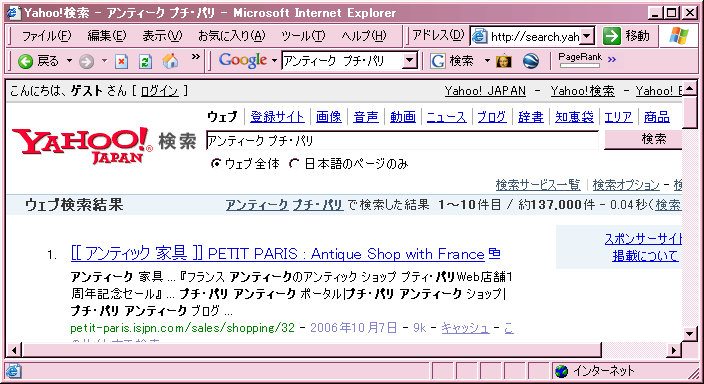Screen dimensions: 704x384
Task: Switch to 動画 search tab
Action: [403, 117]
